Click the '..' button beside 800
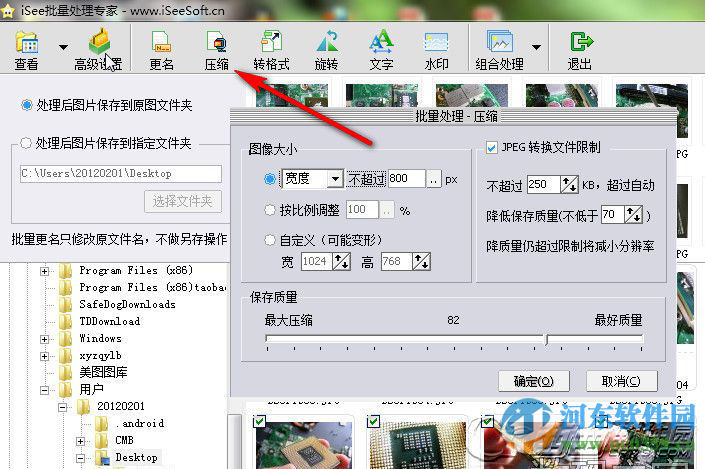This screenshot has height=469, width=705. click(433, 179)
